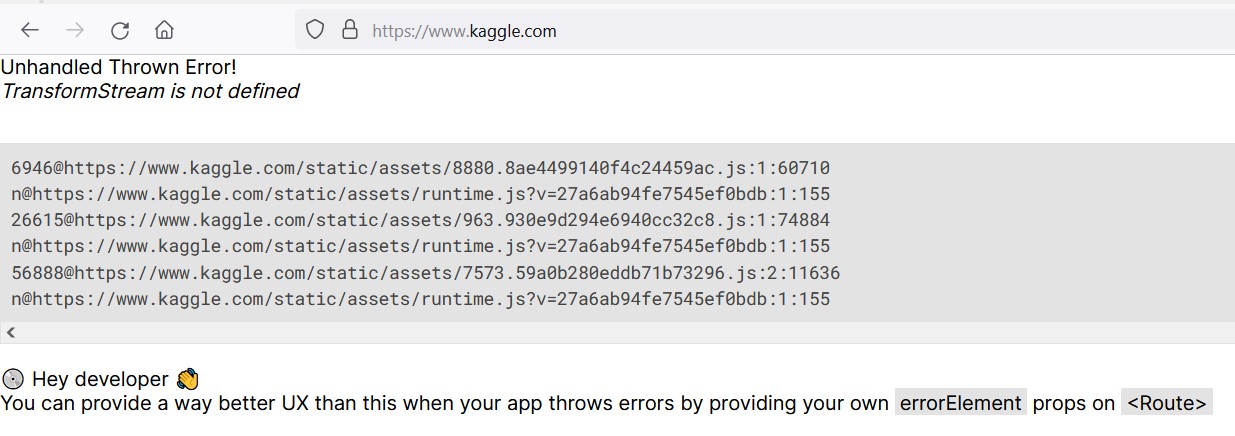Click the errorElement code label
Viewport: 1235px width, 436px height.
tap(960, 403)
